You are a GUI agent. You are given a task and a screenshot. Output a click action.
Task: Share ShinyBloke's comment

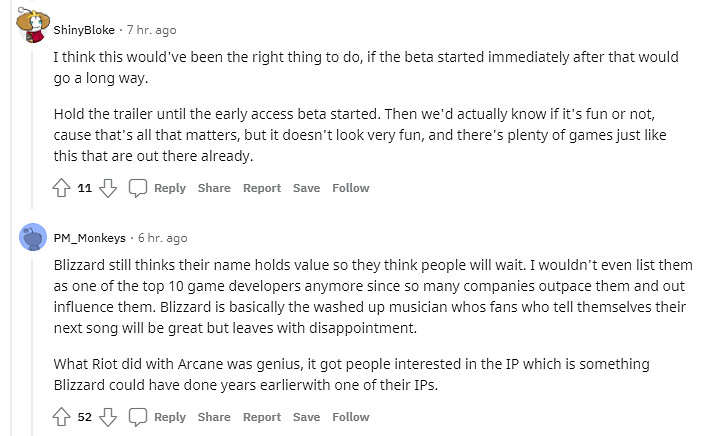coord(214,188)
